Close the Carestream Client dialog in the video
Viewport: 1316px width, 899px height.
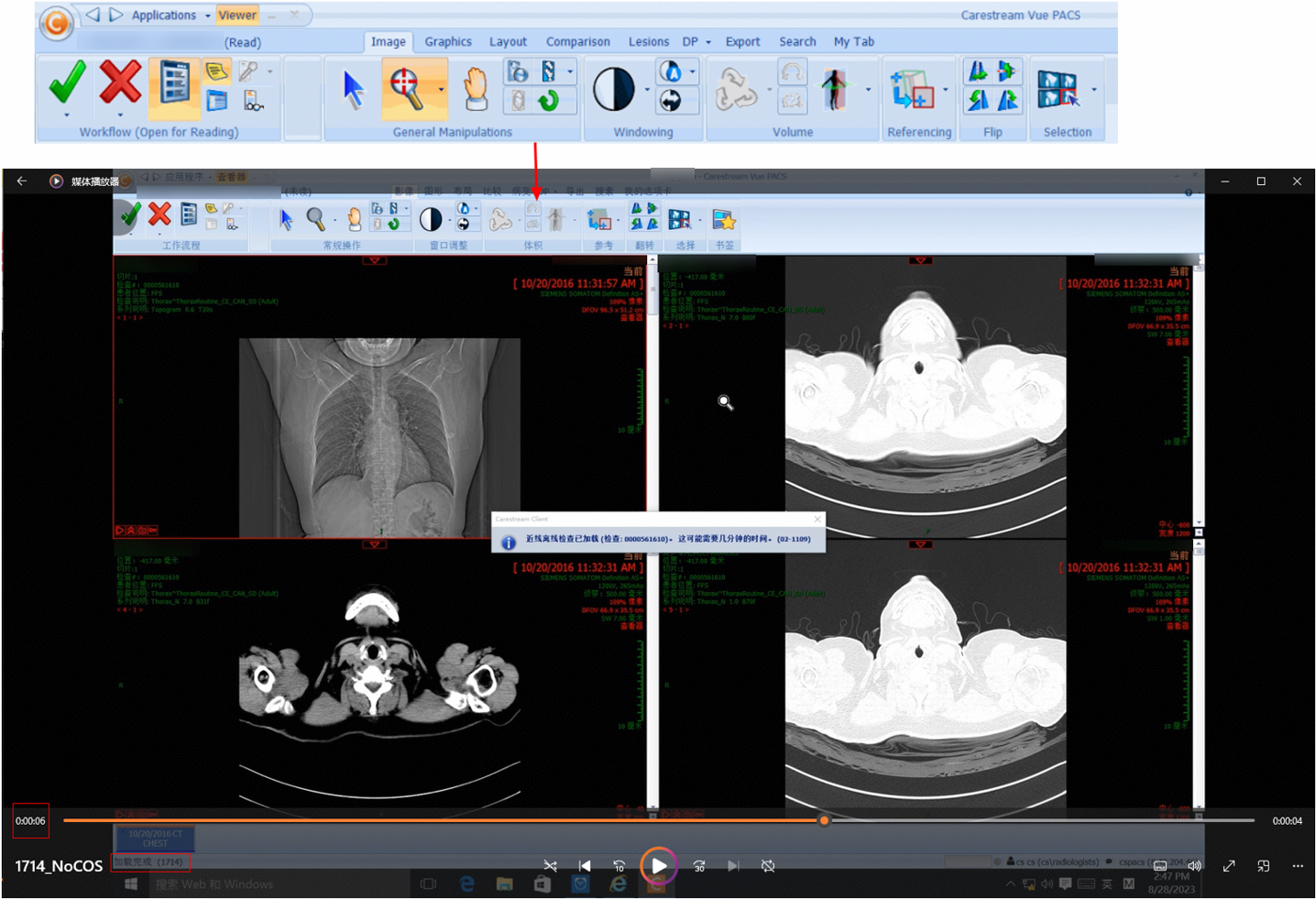817,520
